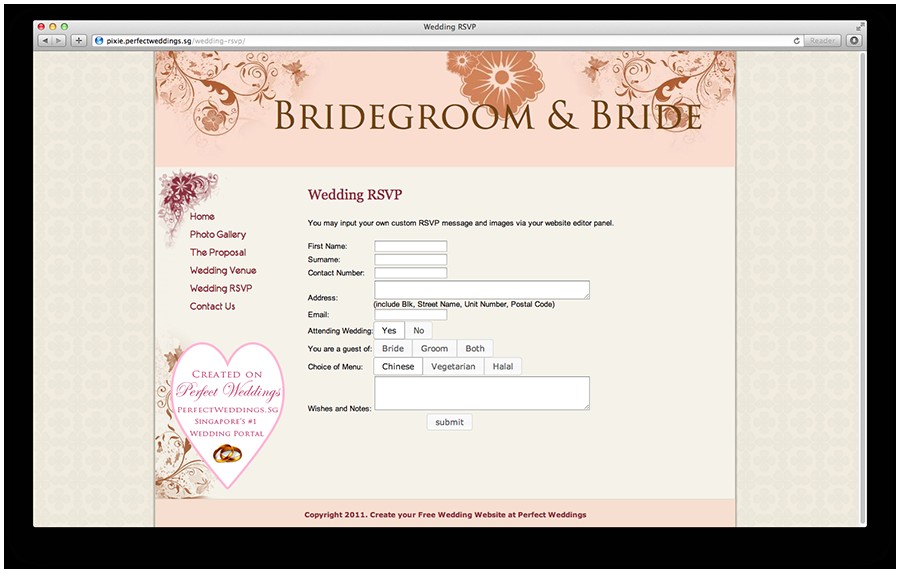The height and width of the screenshot is (573, 900).
Task: Open Contact Us in the side menu
Action: [x=212, y=307]
